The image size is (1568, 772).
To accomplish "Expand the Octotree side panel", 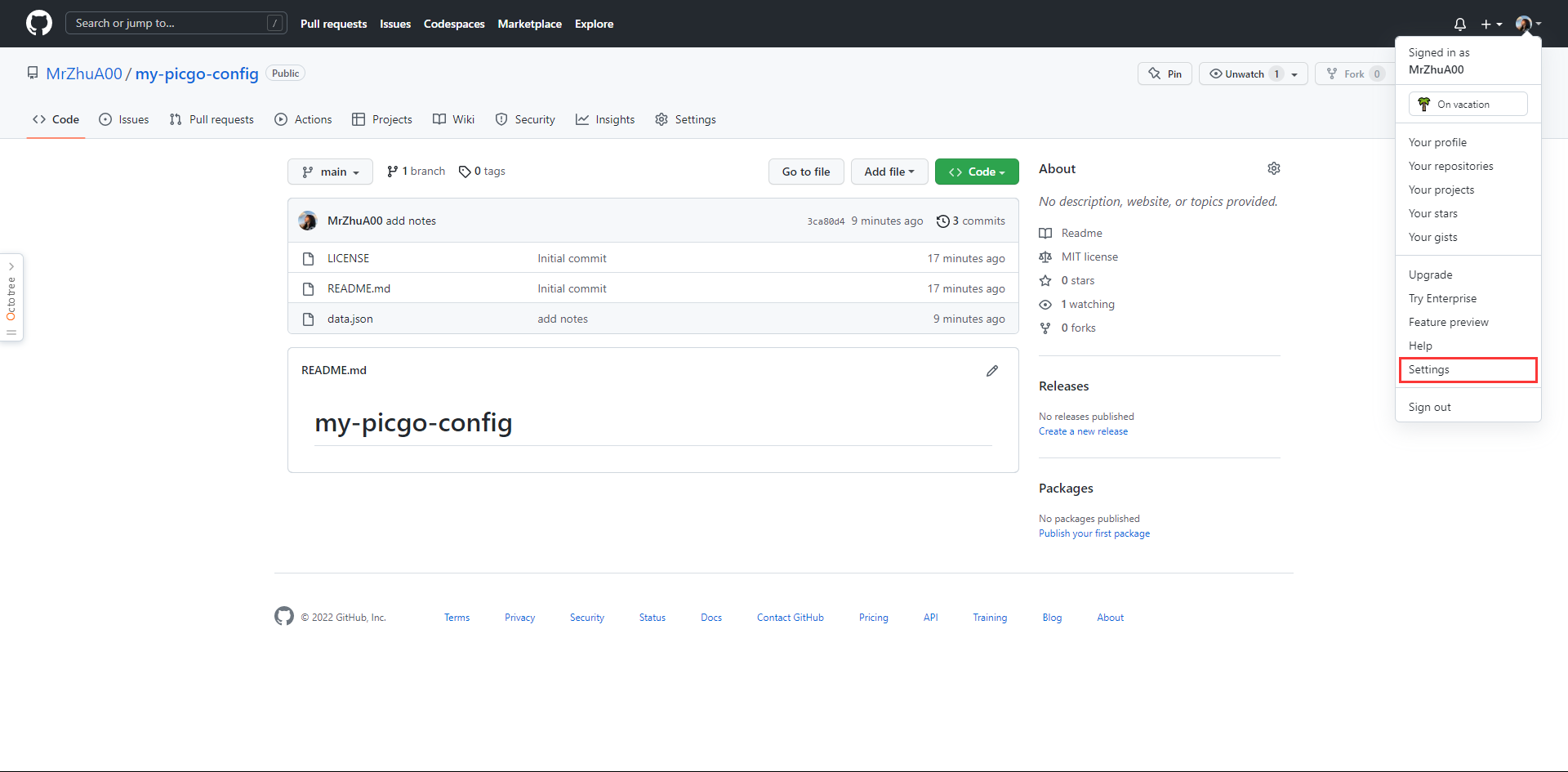I will (x=11, y=297).
